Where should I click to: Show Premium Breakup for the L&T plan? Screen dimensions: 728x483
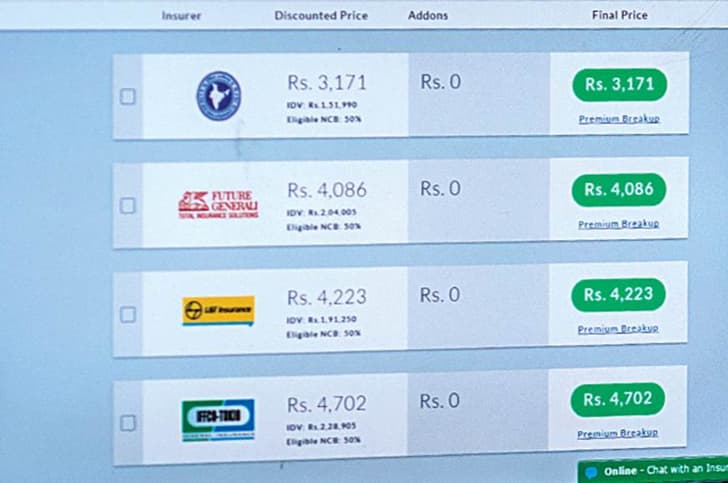pos(618,329)
